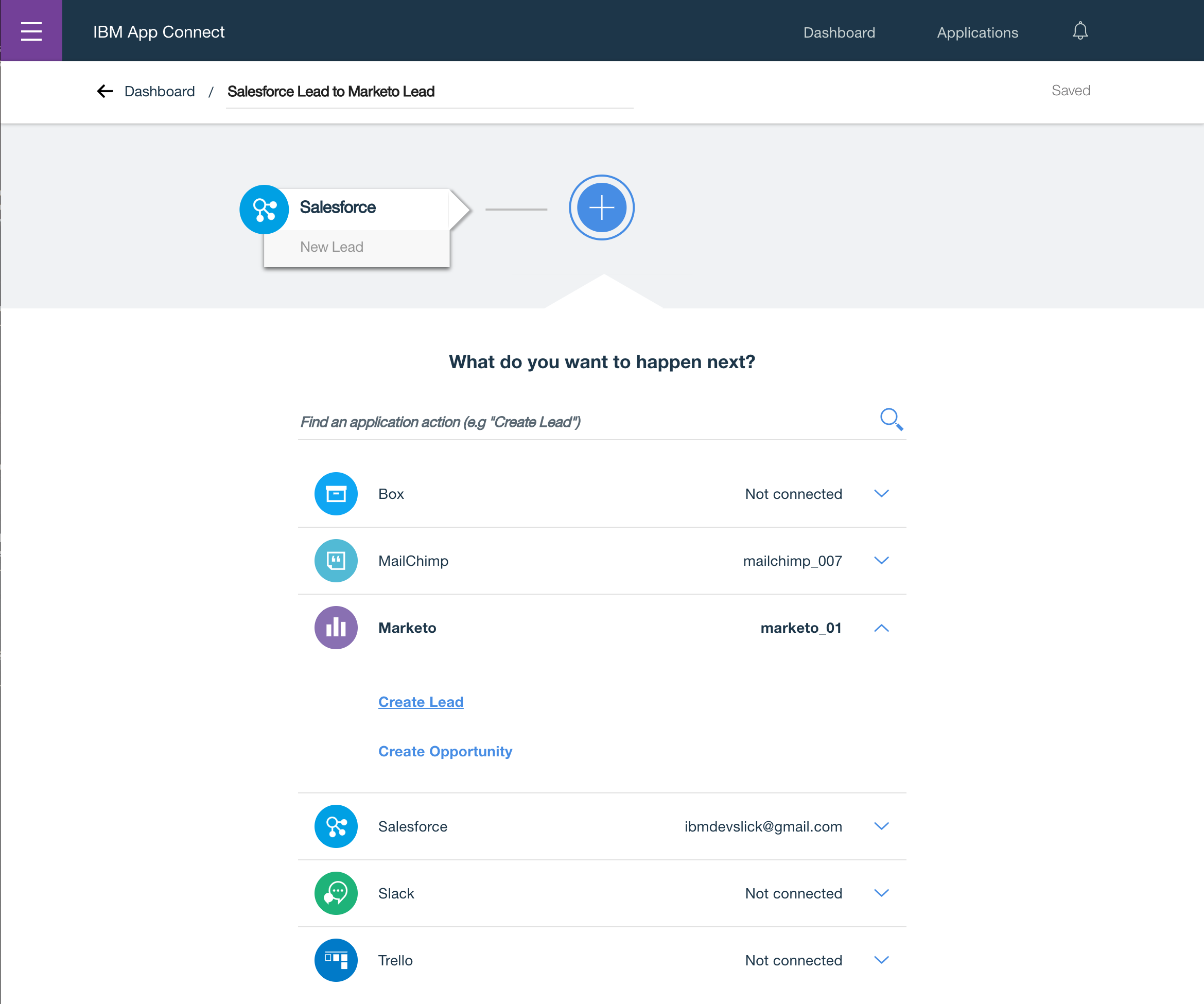Click the notifications bell icon
Viewport: 1204px width, 1004px height.
(1079, 31)
